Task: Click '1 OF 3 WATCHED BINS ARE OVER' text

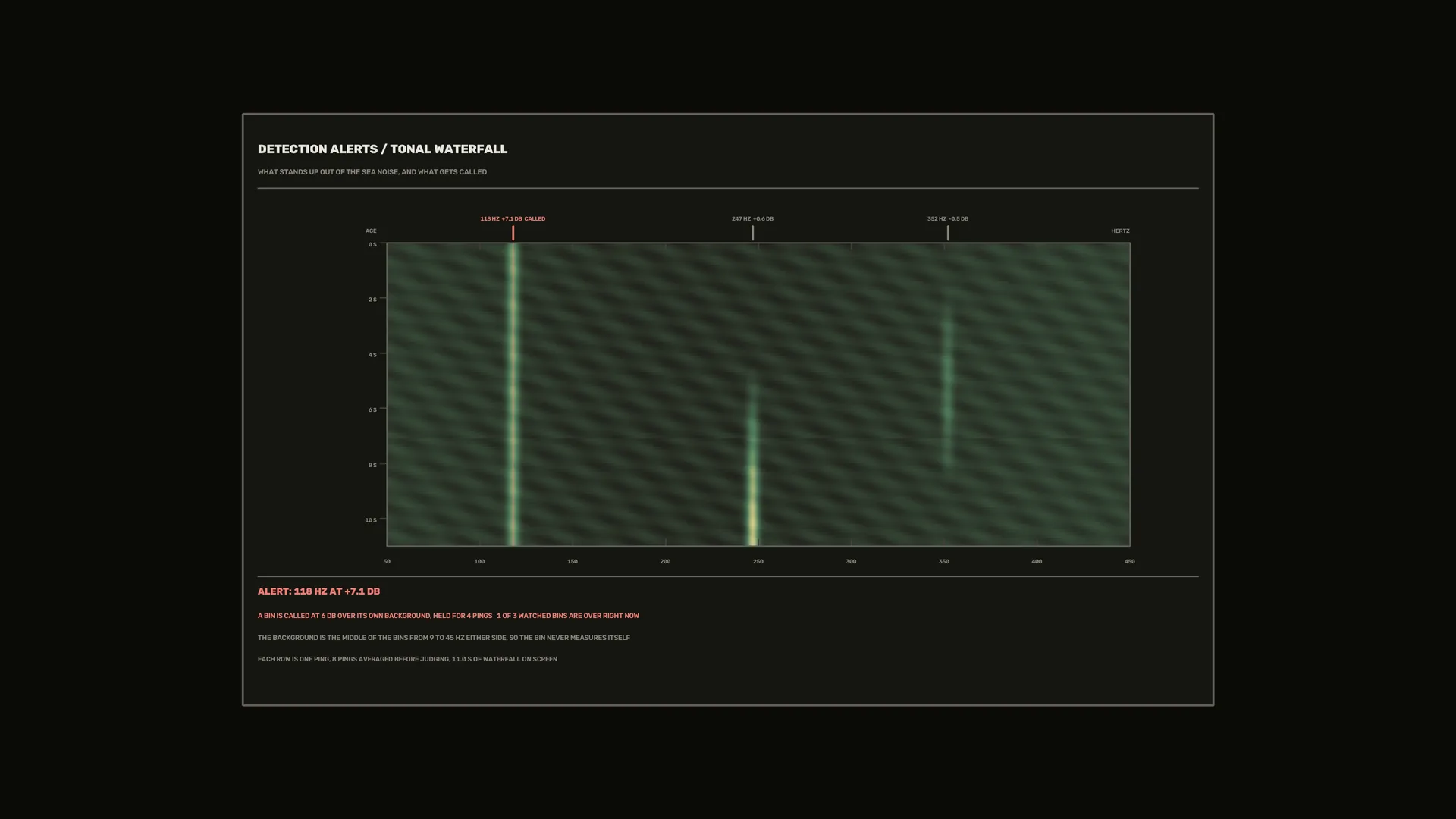Action: pyautogui.click(x=568, y=616)
